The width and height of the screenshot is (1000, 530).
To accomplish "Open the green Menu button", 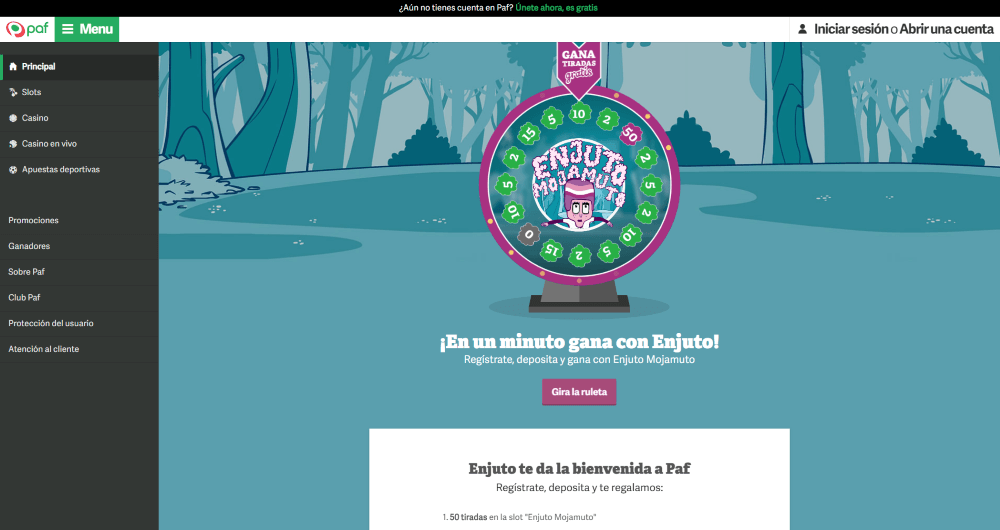I will pos(87,29).
